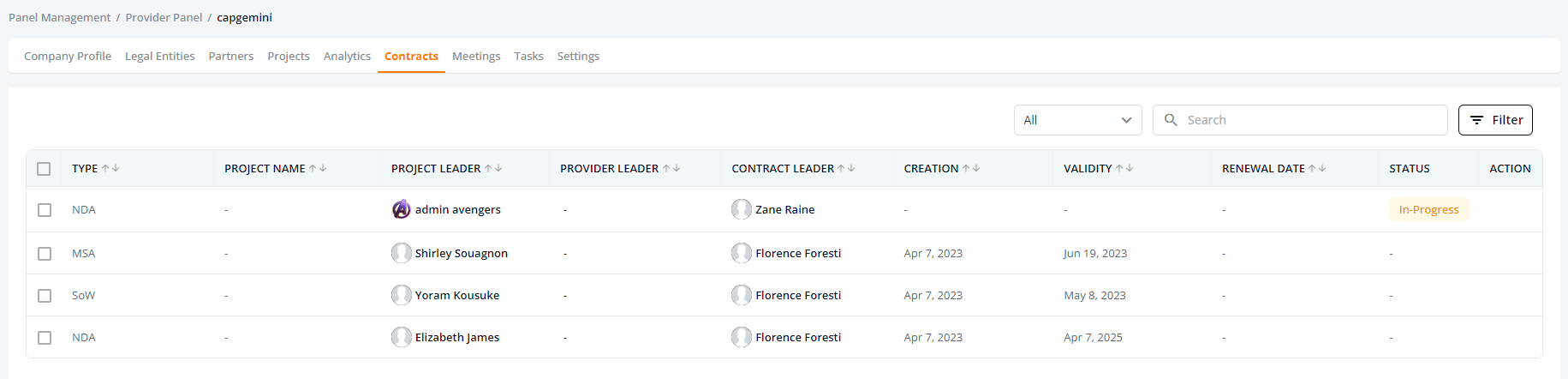Click Zane Raine's avatar
The height and width of the screenshot is (379, 1568).
742,209
